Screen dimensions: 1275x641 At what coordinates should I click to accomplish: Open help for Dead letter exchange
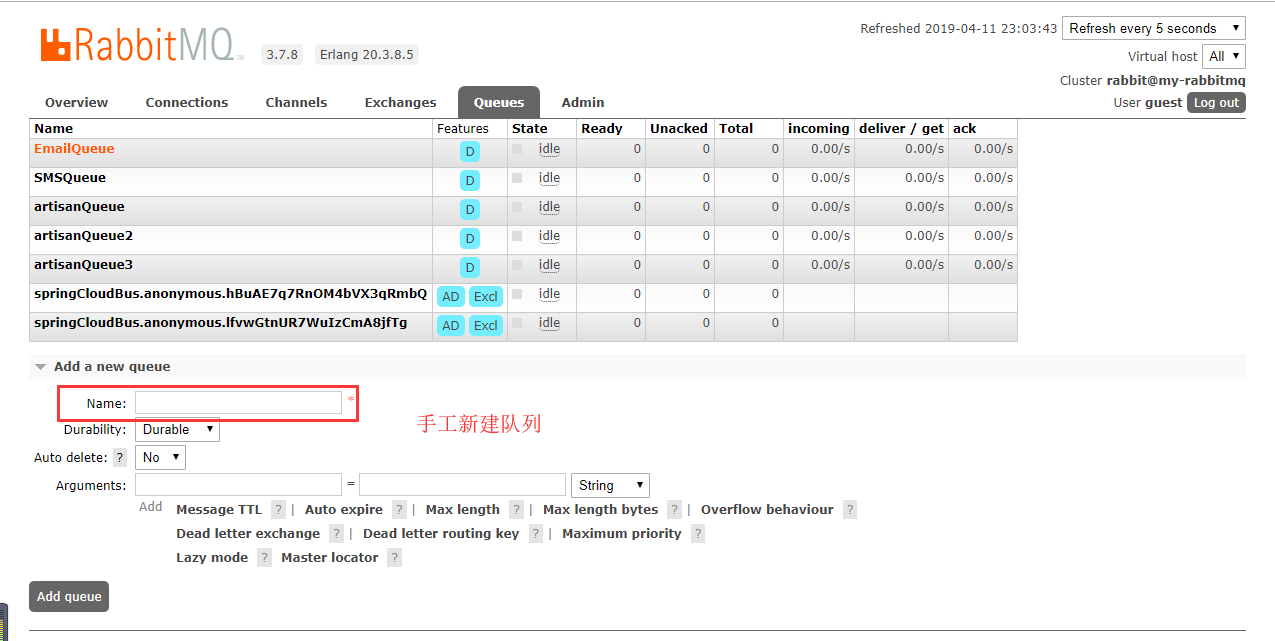coord(337,534)
